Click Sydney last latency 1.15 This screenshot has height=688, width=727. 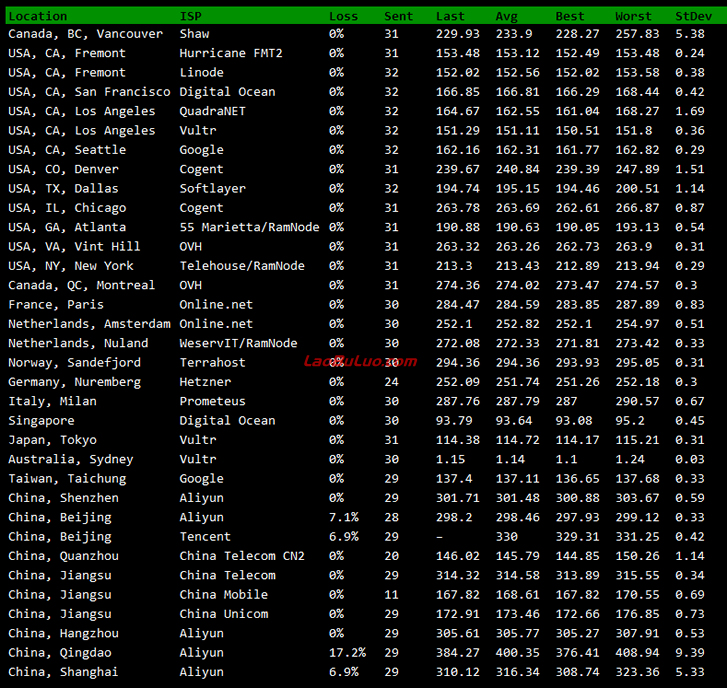pyautogui.click(x=450, y=459)
